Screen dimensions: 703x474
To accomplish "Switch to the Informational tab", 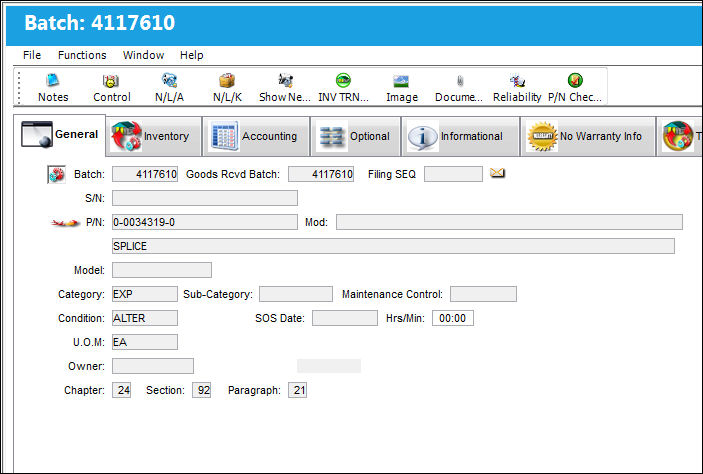I will click(460, 136).
